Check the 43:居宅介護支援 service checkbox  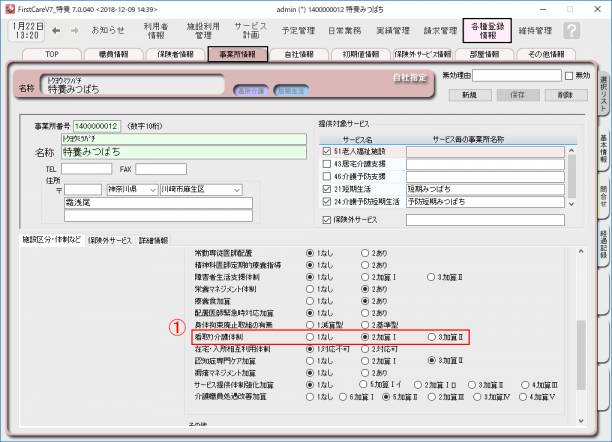[x=327, y=163]
